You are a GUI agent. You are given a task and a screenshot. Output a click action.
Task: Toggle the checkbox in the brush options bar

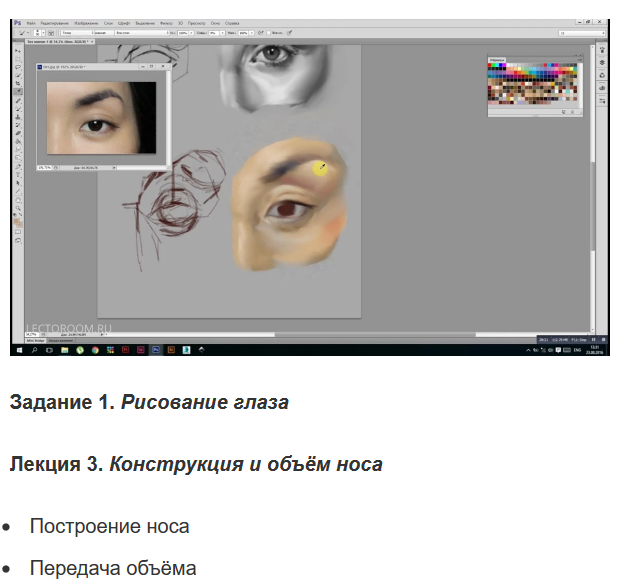[x=269, y=33]
